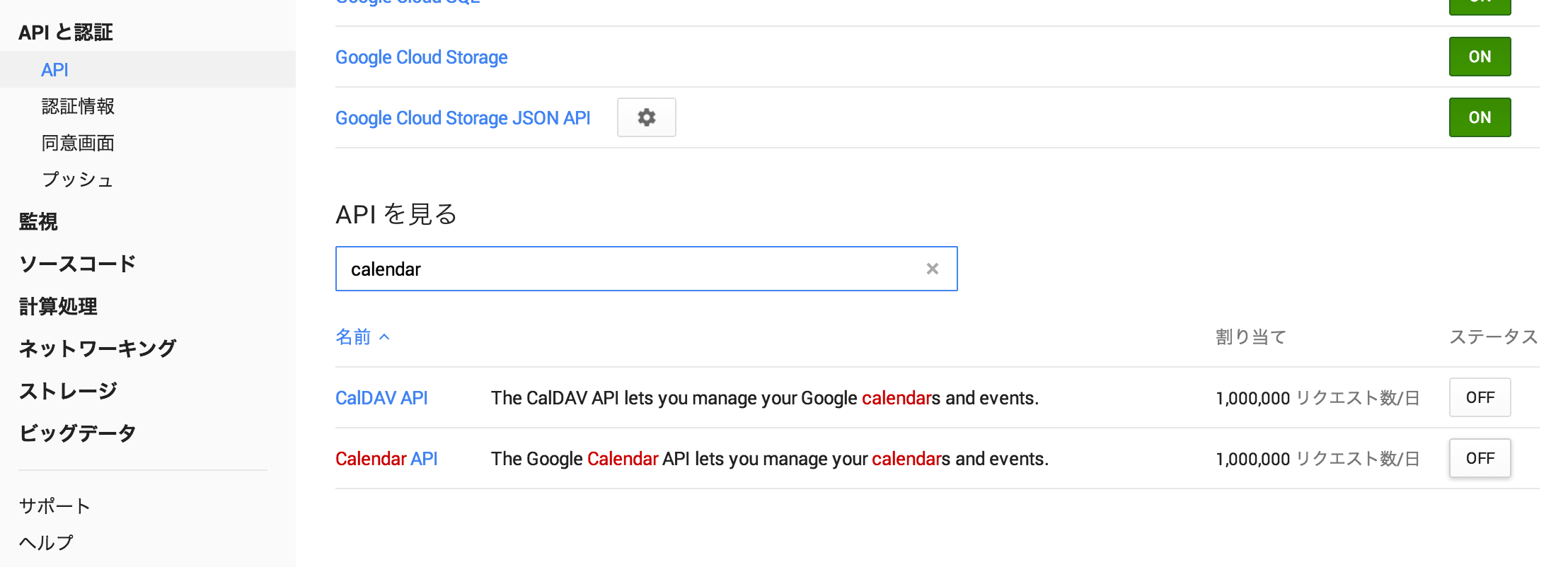Enable the Calendar API
This screenshot has width=1568, height=567.
pyautogui.click(x=1480, y=458)
